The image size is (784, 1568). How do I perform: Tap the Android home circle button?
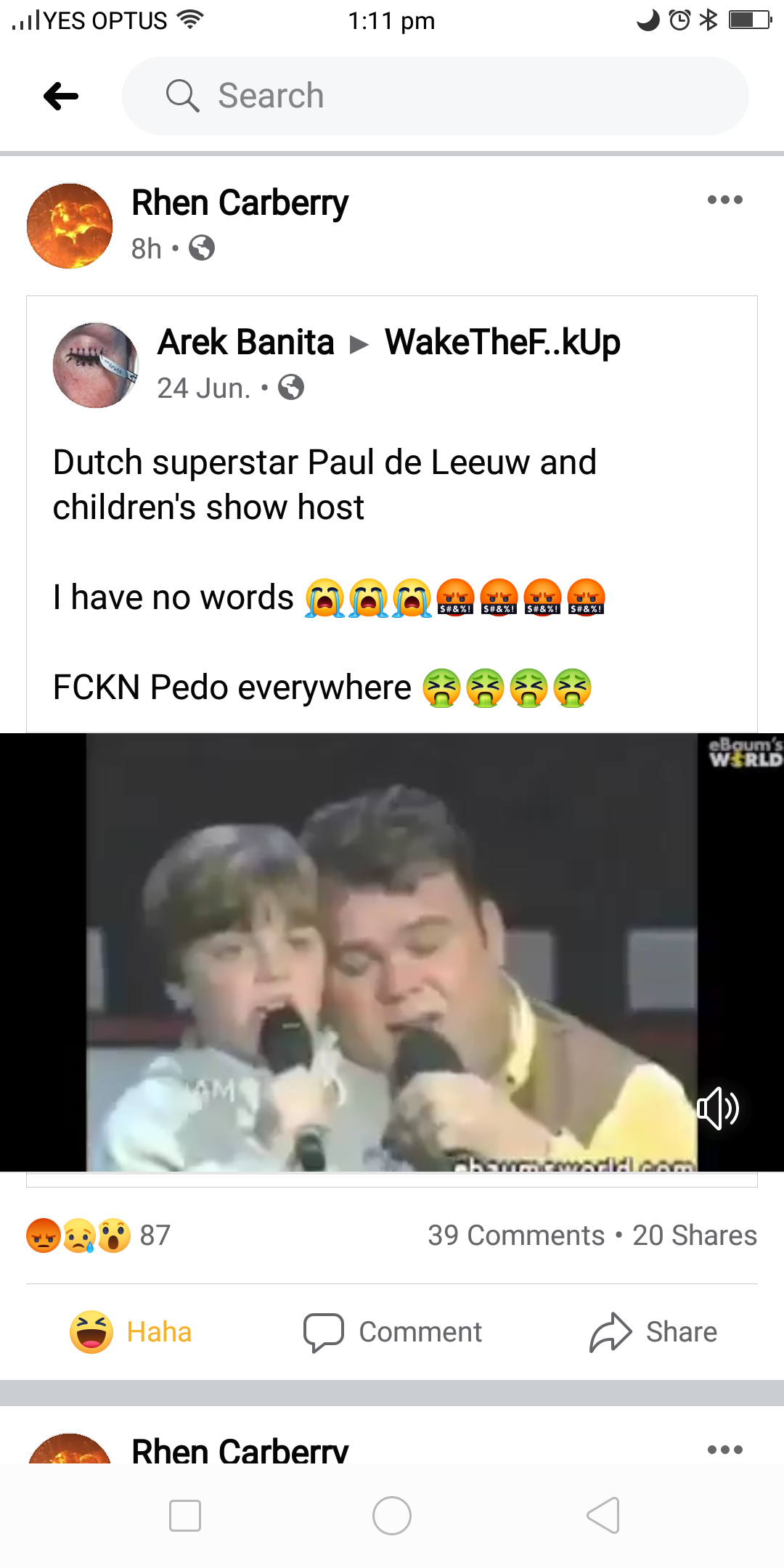click(392, 1516)
